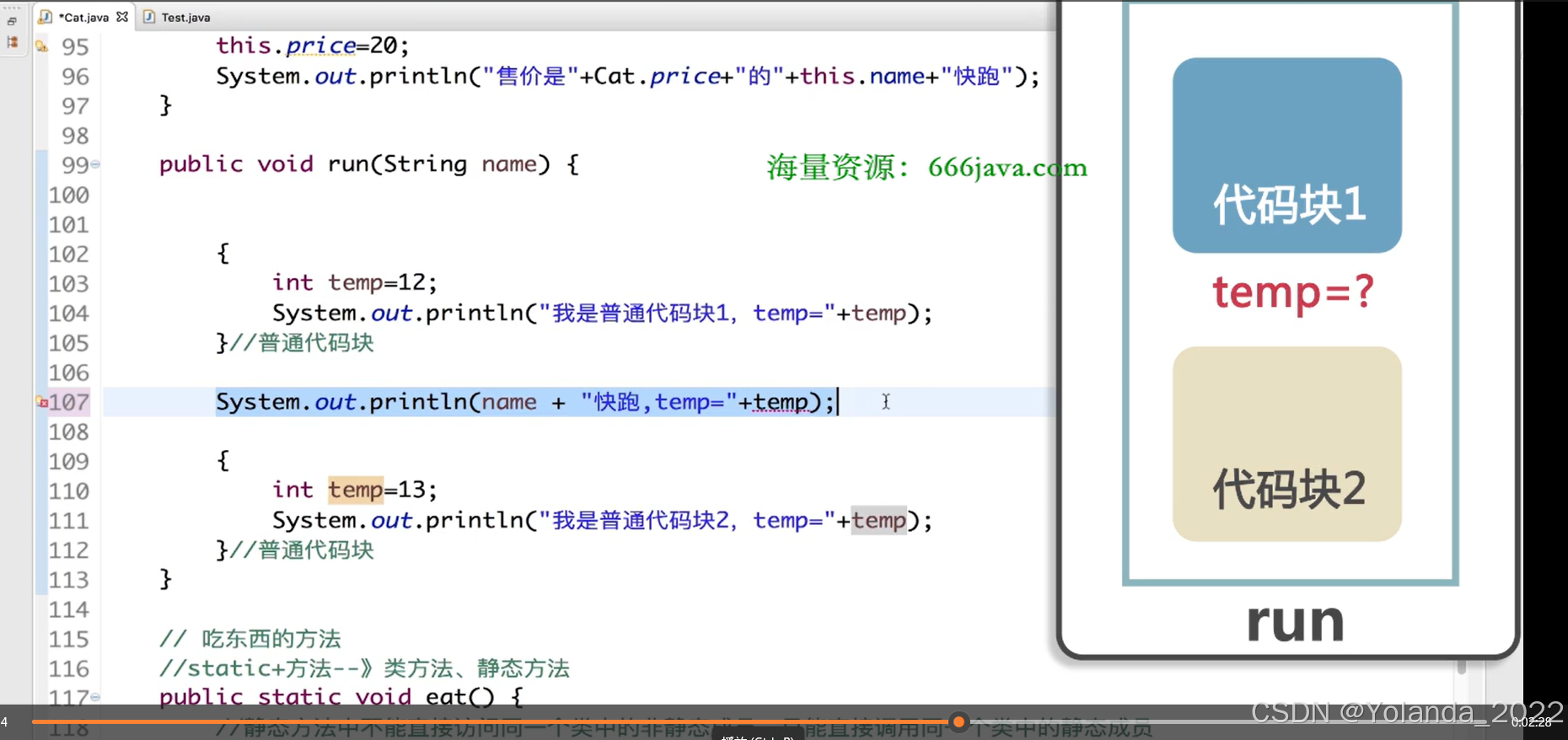1568x740 pixels.
Task: Click the beige '代码块2' box in diagram
Action: [x=1287, y=444]
